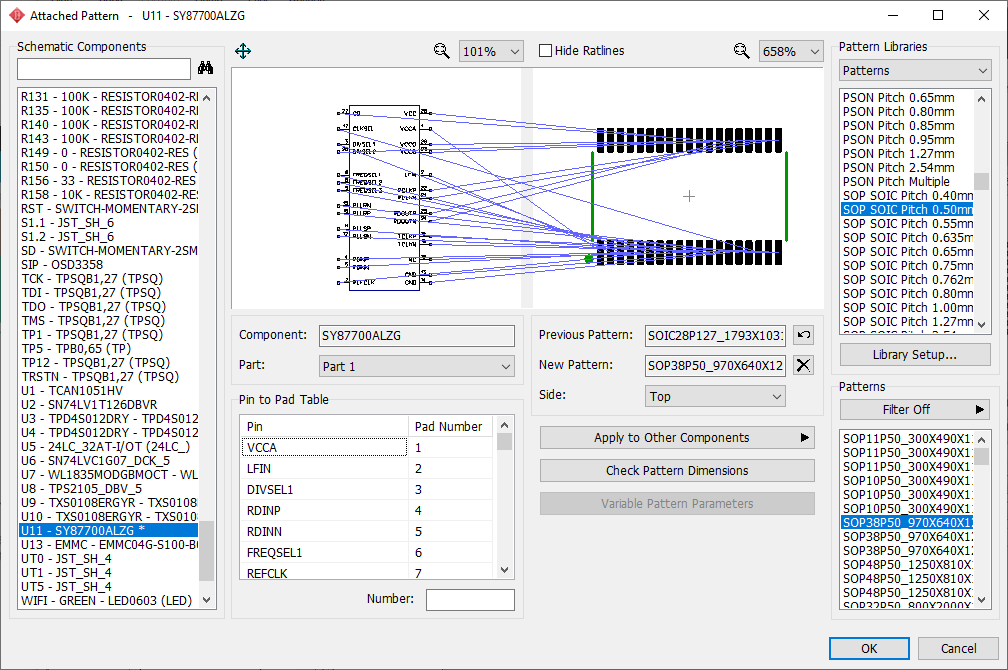The height and width of the screenshot is (670, 1008).
Task: Clear new pattern with X icon
Action: [x=804, y=365]
